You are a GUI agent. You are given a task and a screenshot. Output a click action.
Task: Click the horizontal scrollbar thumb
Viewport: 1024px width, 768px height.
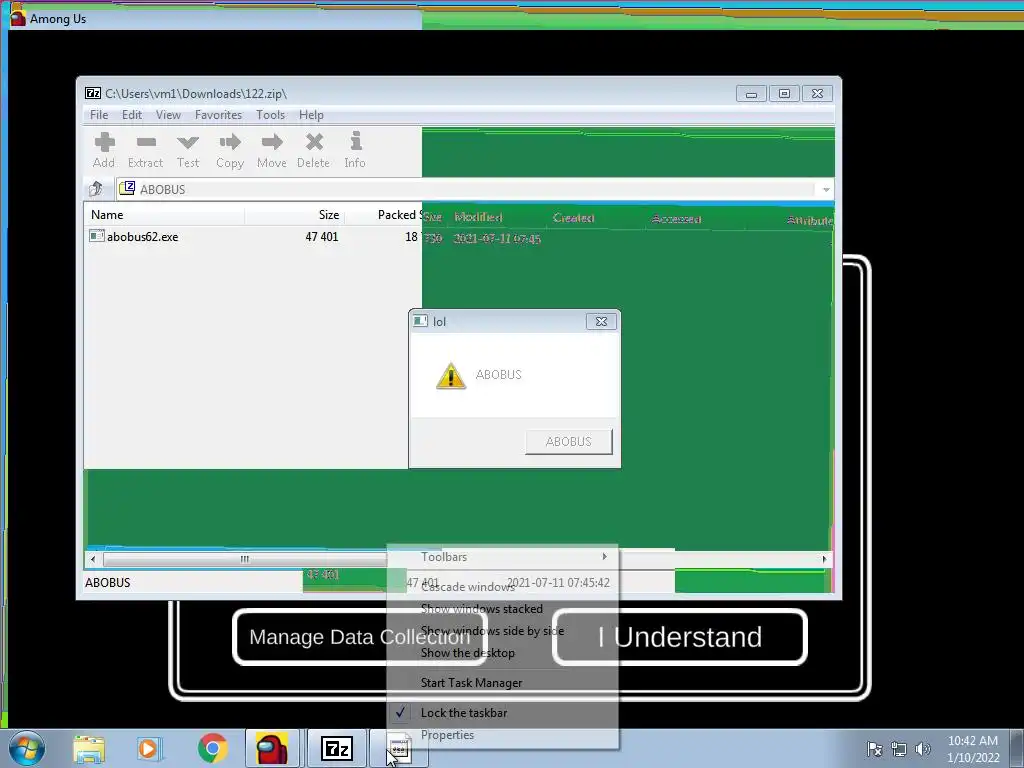245,559
